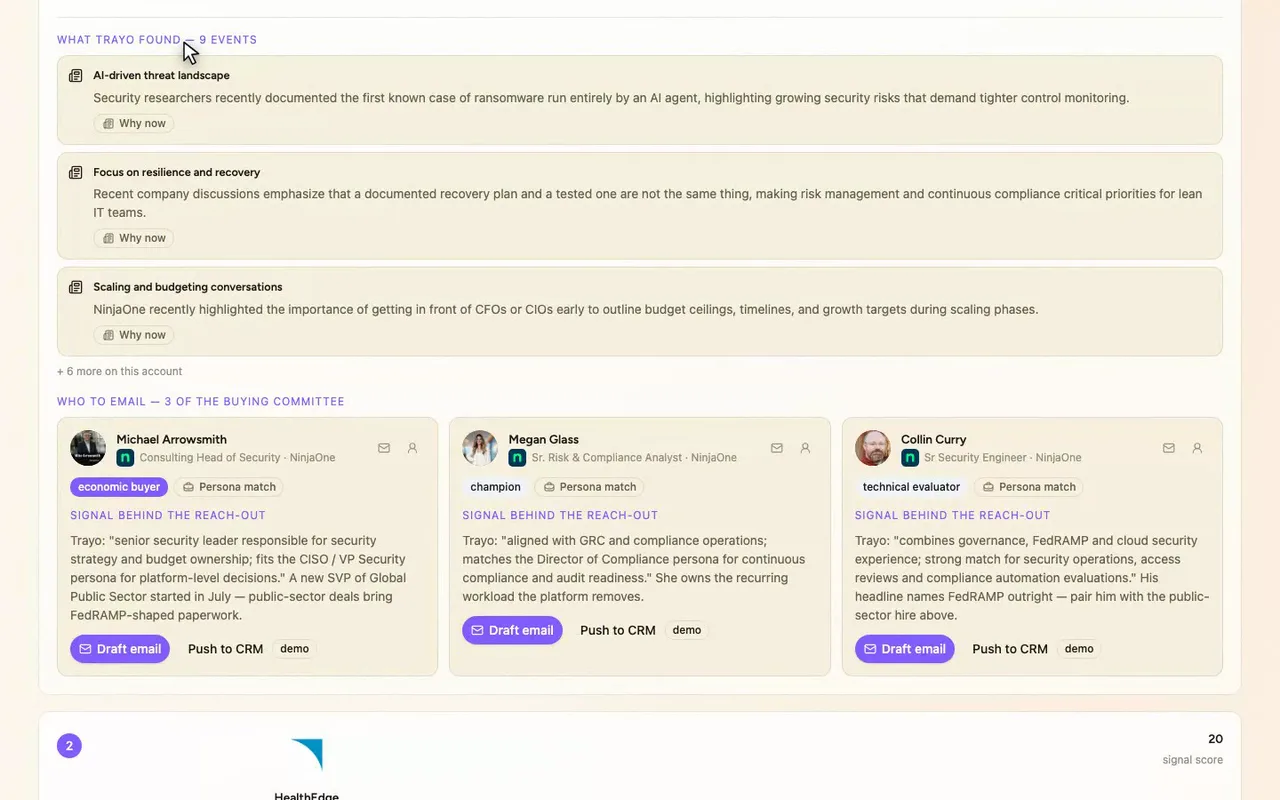1280x800 pixels.
Task: Open the person icon on Megan Glass's card
Action: 805,448
